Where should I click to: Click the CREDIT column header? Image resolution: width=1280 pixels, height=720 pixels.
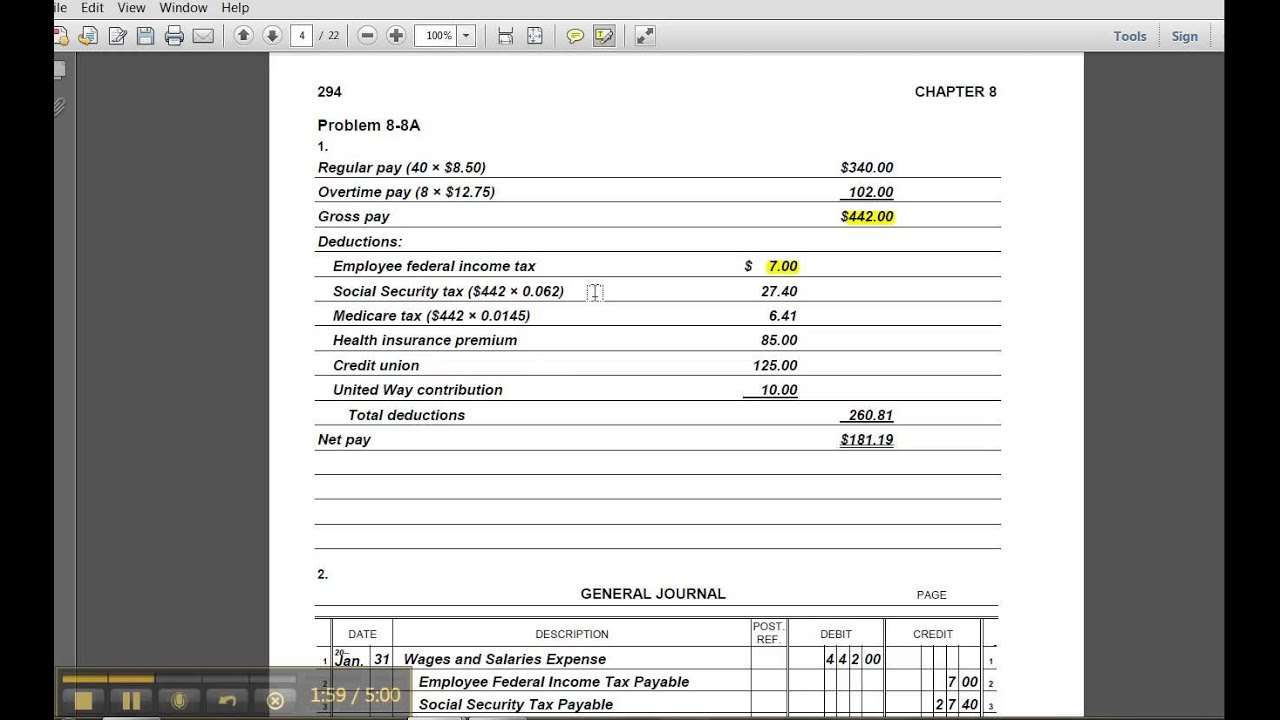tap(933, 634)
